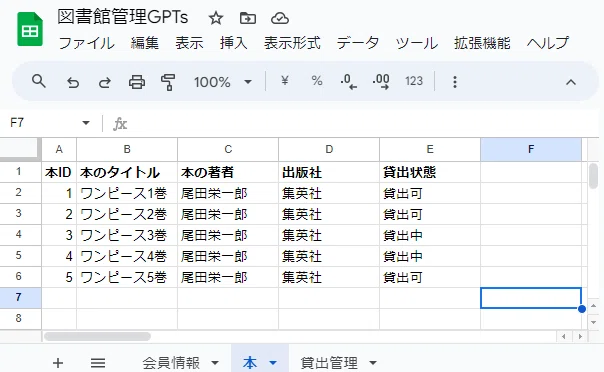Screen dimensions: 604x372
Task: Click the move to folder icon
Action: click(248, 18)
